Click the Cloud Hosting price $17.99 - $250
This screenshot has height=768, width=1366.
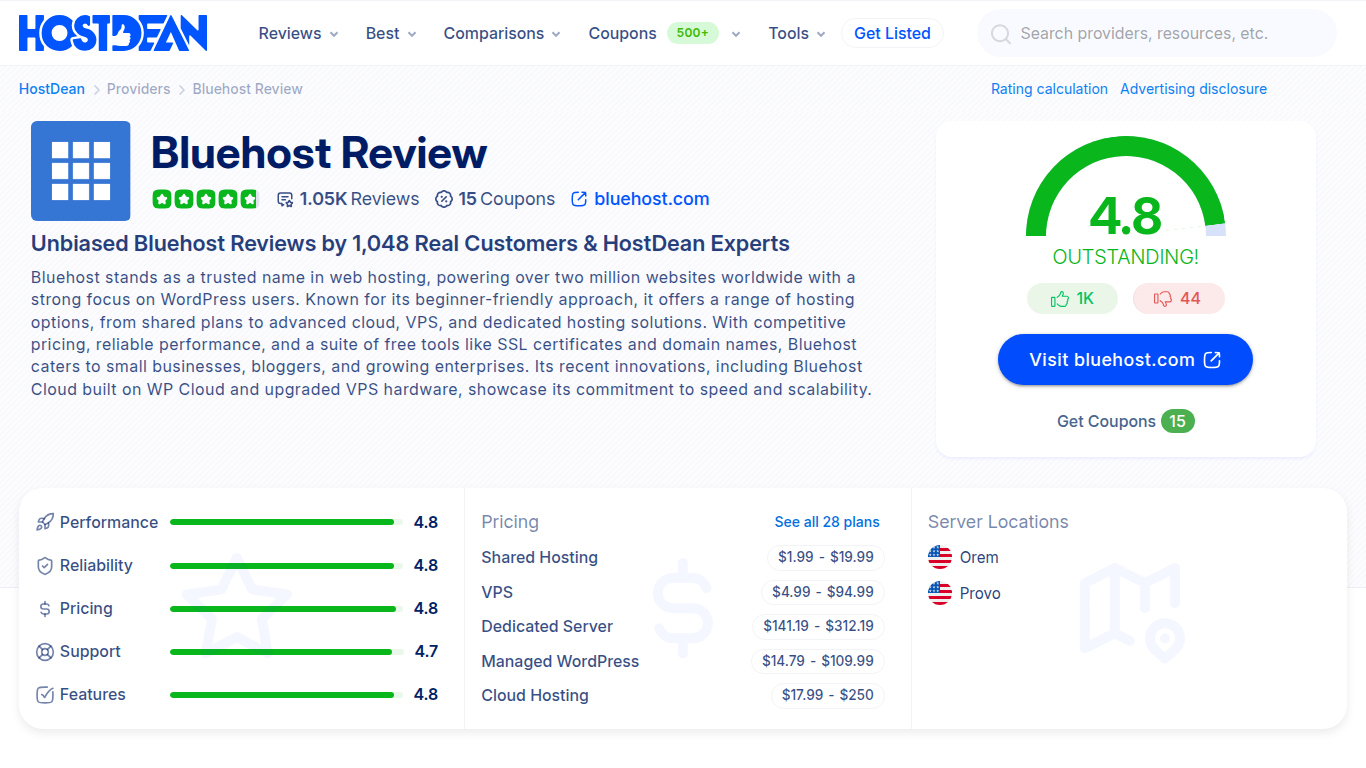coord(828,695)
